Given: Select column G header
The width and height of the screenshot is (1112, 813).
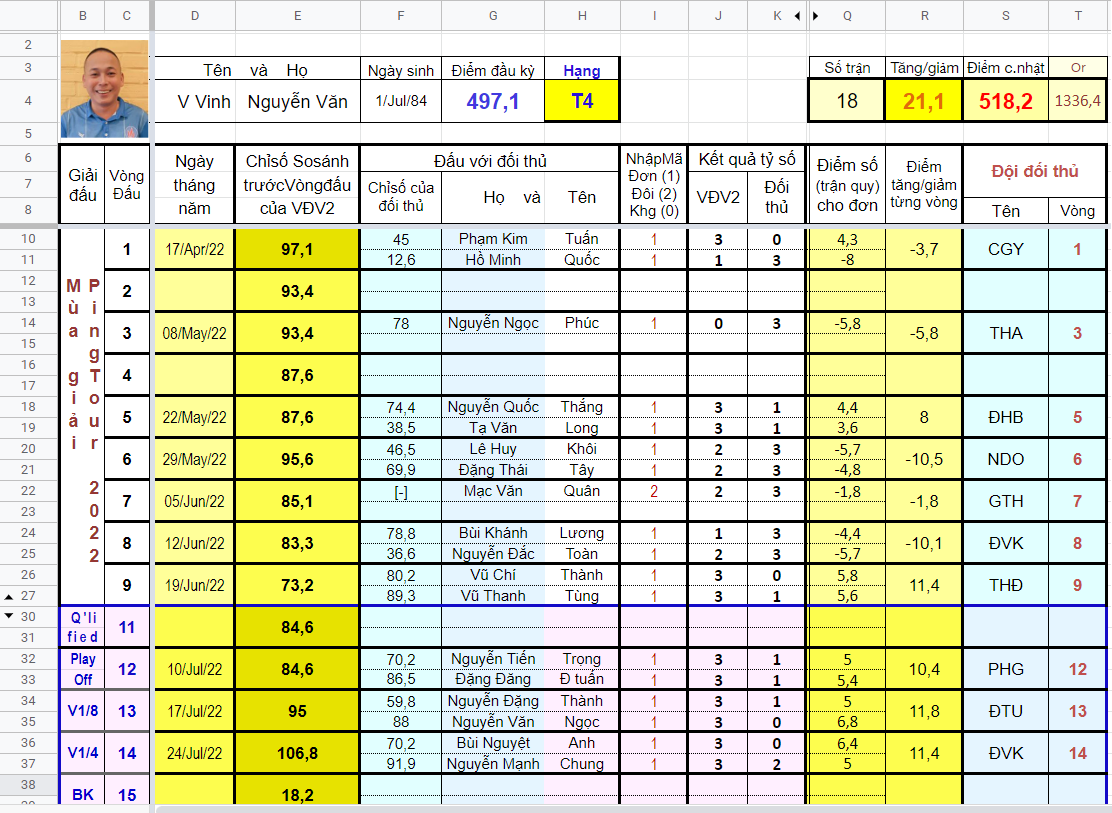Looking at the screenshot, I should coord(493,16).
